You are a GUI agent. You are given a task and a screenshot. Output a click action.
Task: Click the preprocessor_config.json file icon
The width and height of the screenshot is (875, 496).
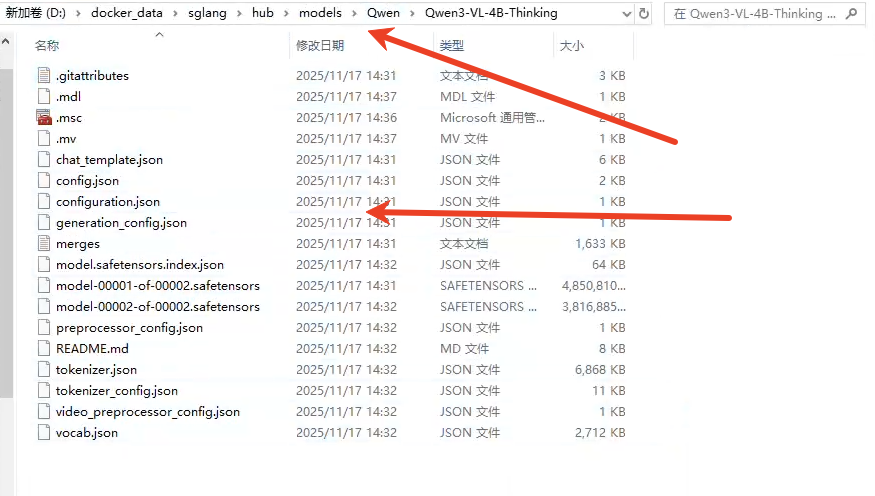pos(44,328)
